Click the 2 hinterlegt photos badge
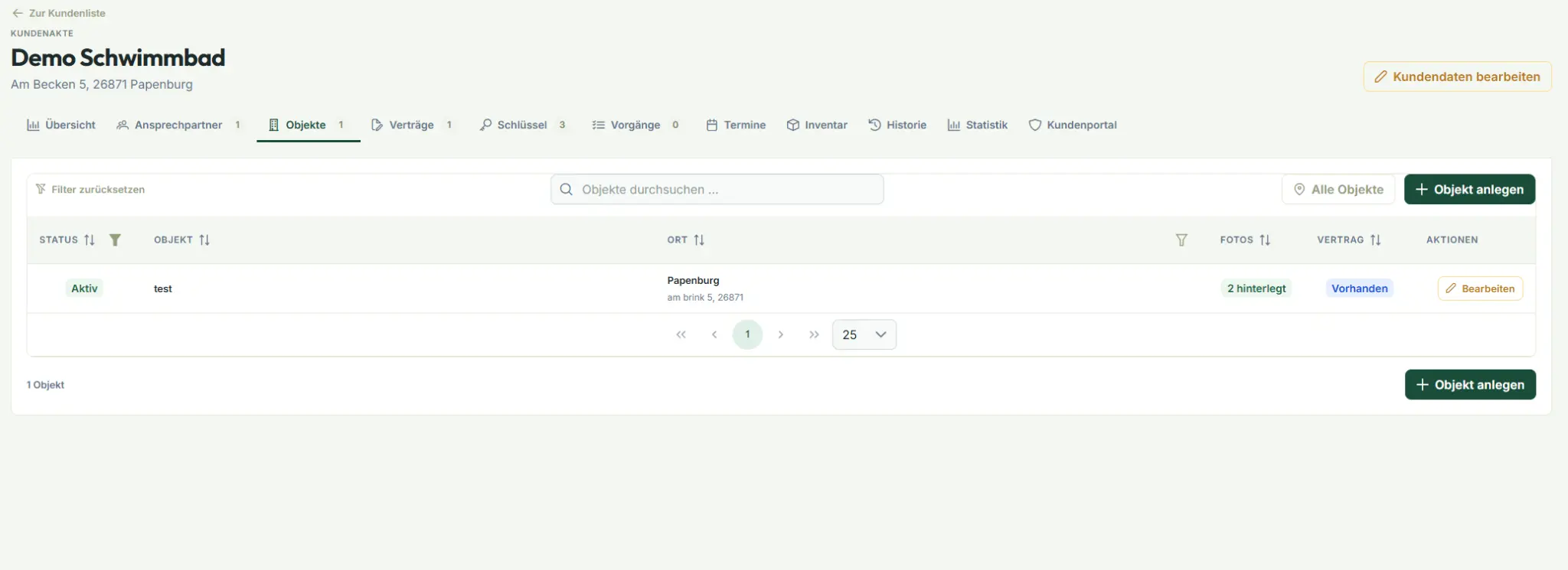The height and width of the screenshot is (570, 1568). [x=1256, y=288]
